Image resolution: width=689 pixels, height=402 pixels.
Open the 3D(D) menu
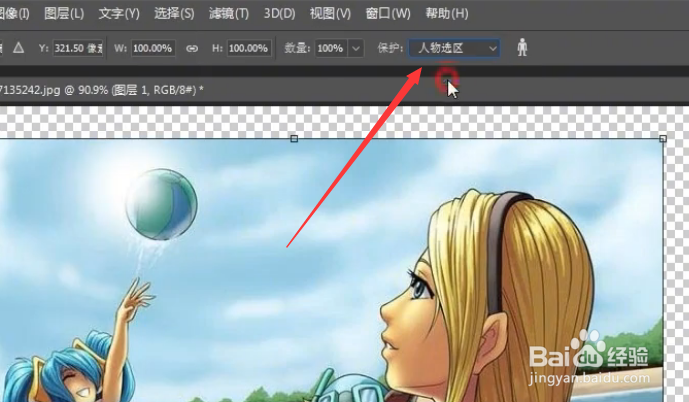pyautogui.click(x=279, y=14)
